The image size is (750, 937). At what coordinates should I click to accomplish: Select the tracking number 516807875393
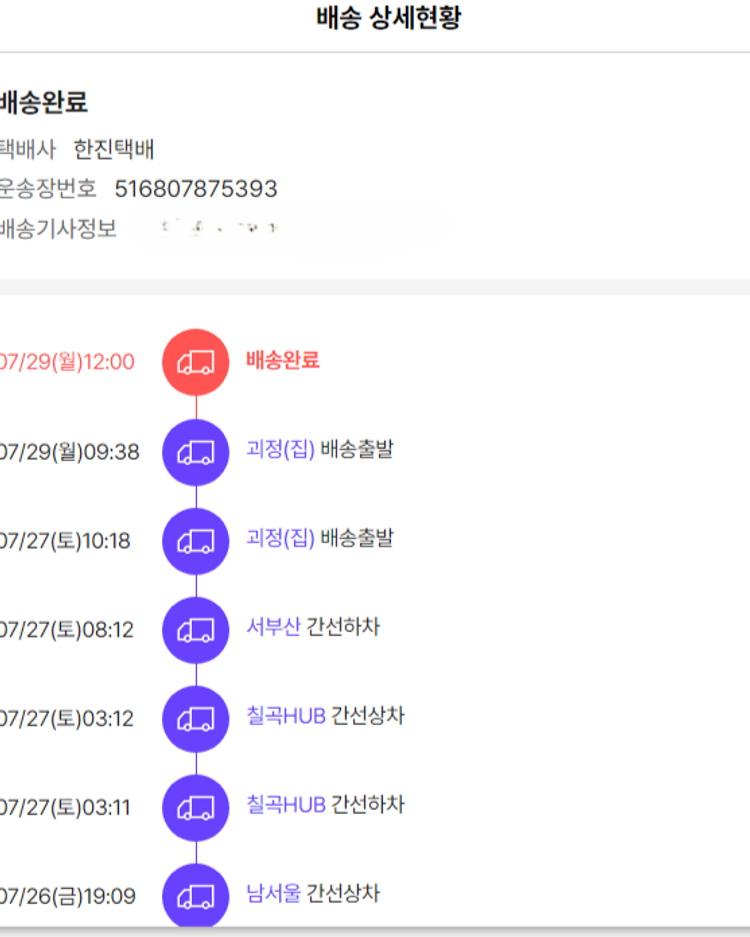coord(196,189)
